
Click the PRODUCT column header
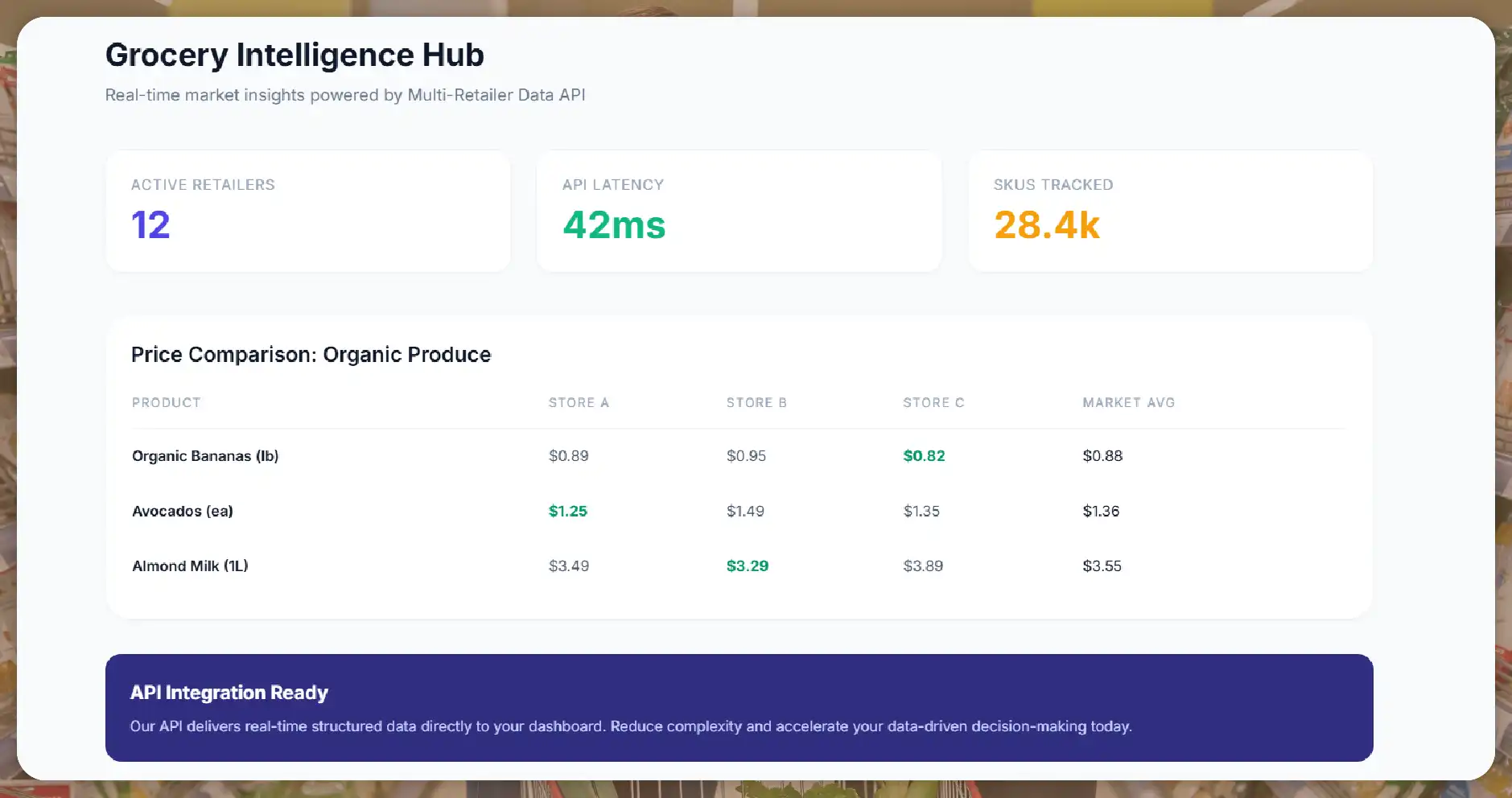pyautogui.click(x=167, y=402)
